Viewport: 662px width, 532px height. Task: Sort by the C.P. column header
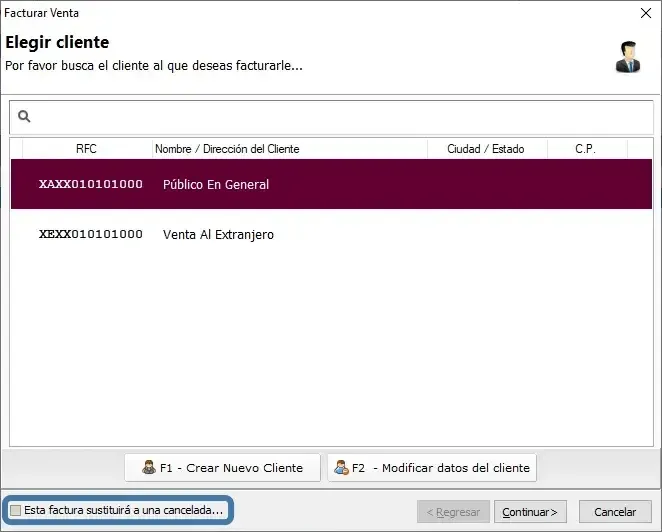[x=587, y=149]
